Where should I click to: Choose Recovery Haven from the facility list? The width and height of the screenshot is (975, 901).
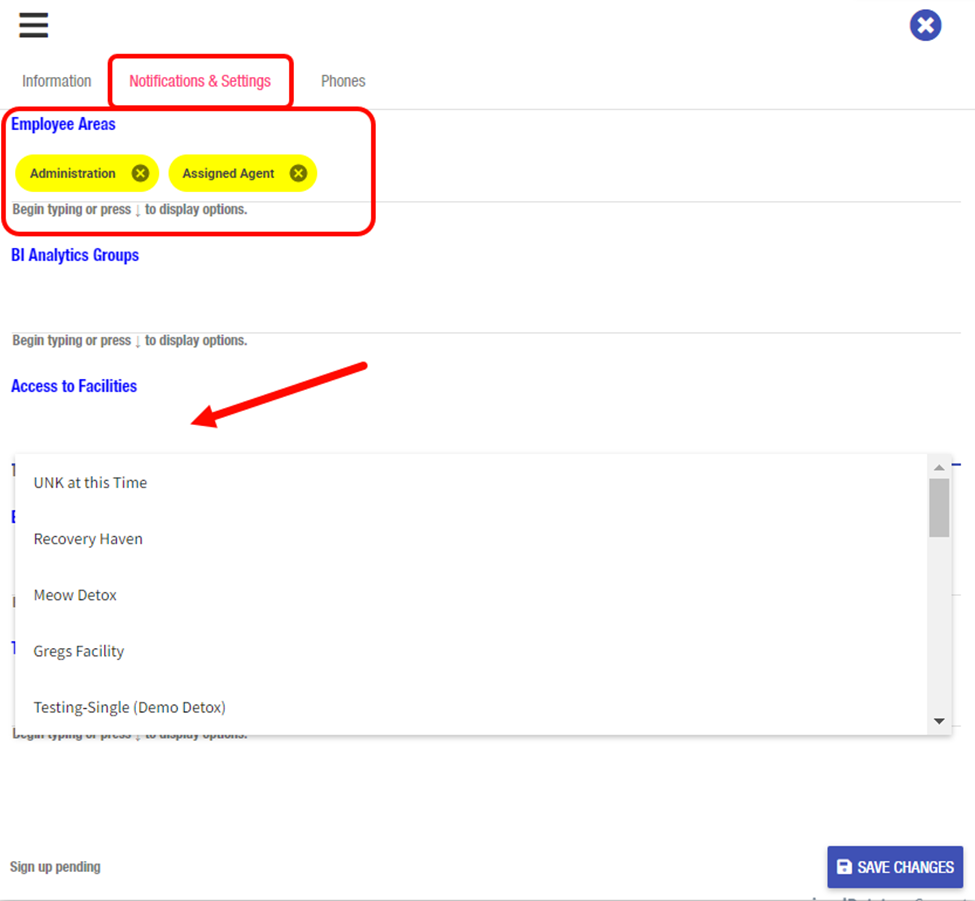pyautogui.click(x=88, y=539)
